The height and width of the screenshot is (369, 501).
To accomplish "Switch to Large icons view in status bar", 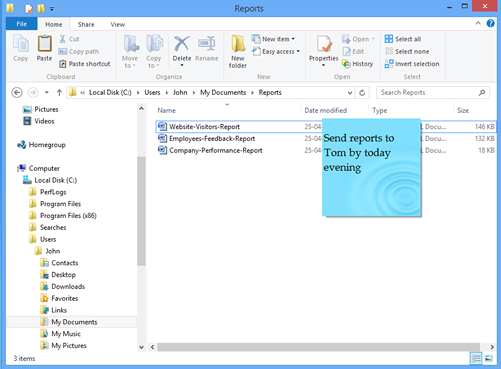I will click(x=488, y=358).
